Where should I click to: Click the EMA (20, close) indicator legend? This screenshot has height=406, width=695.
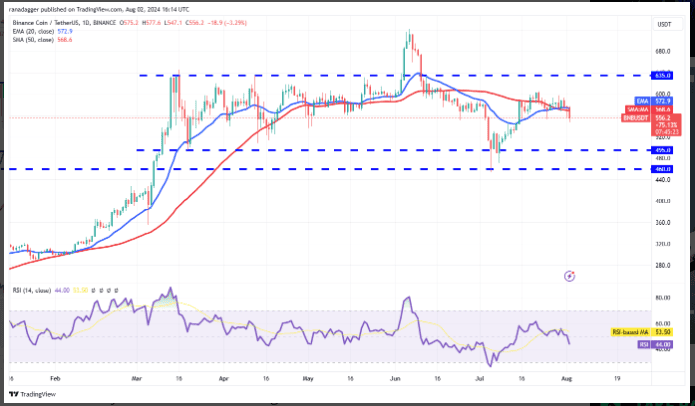34,31
